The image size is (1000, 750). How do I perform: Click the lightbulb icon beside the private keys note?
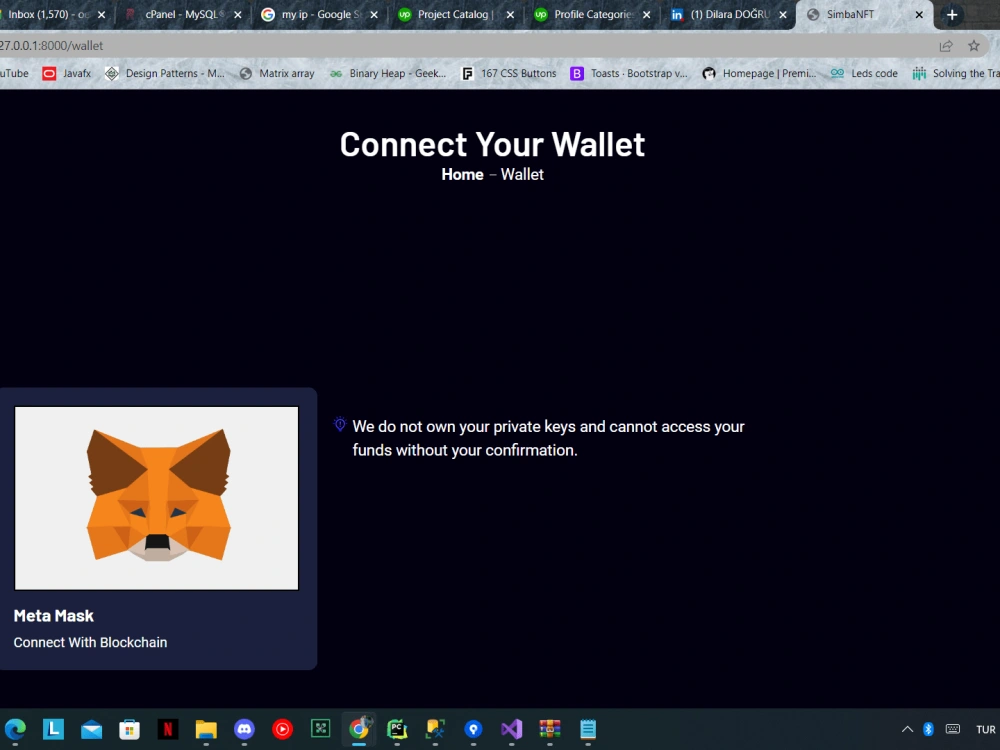coord(340,424)
